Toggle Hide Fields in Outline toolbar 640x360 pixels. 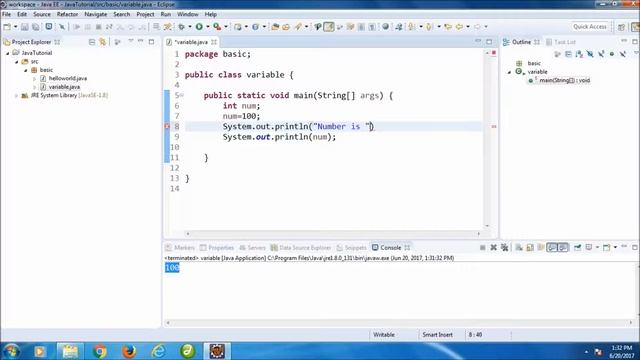590,54
